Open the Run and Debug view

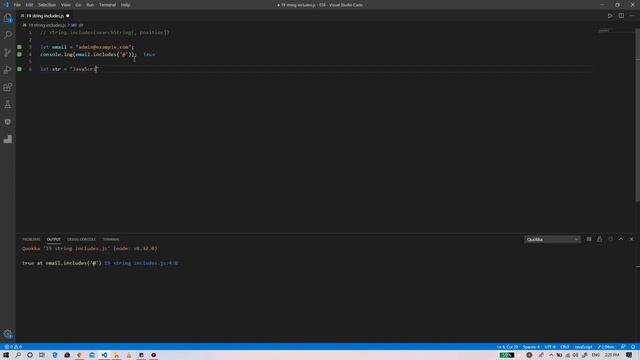pos(8,70)
